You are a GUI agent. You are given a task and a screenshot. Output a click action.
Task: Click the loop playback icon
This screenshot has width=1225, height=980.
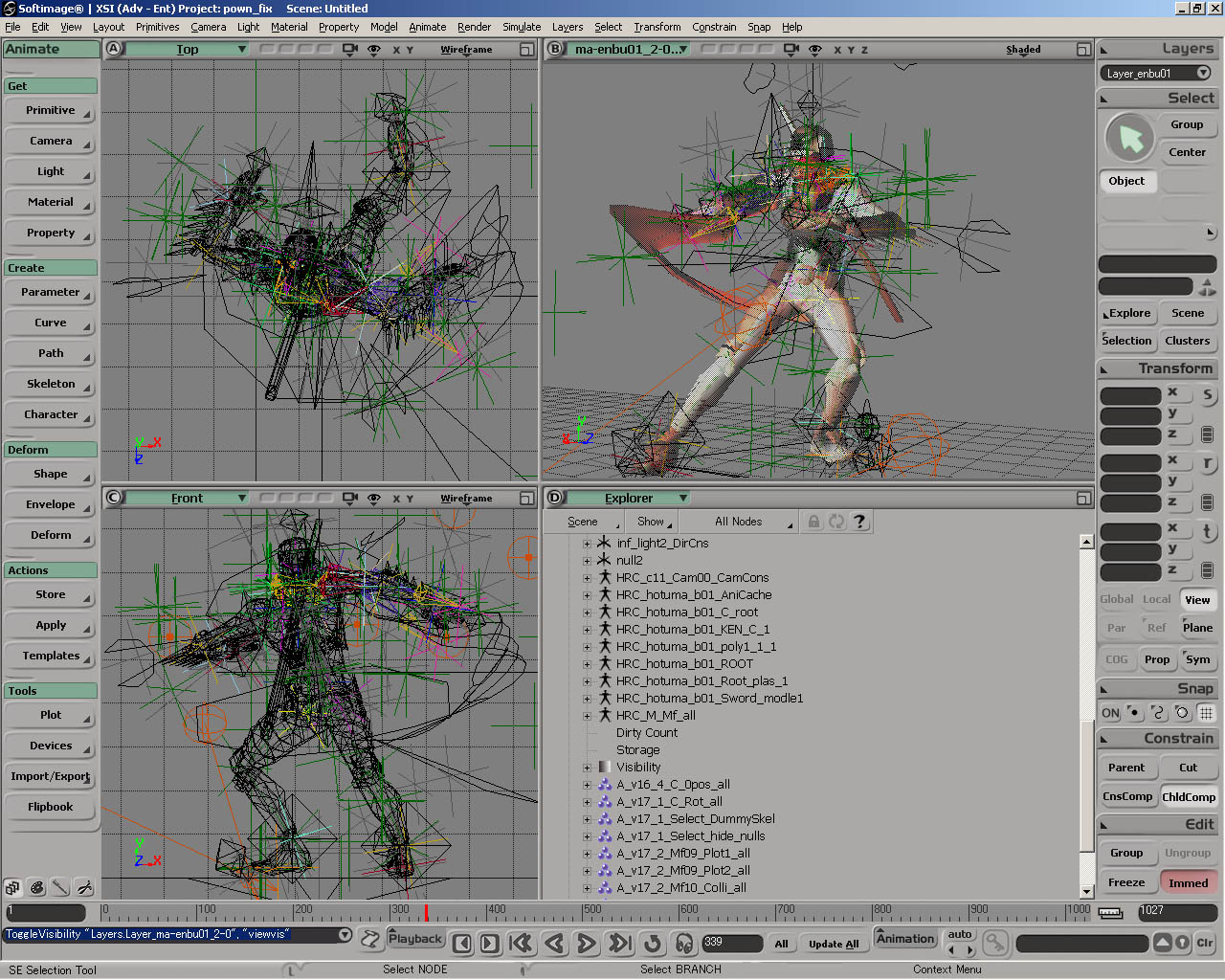pyautogui.click(x=653, y=944)
